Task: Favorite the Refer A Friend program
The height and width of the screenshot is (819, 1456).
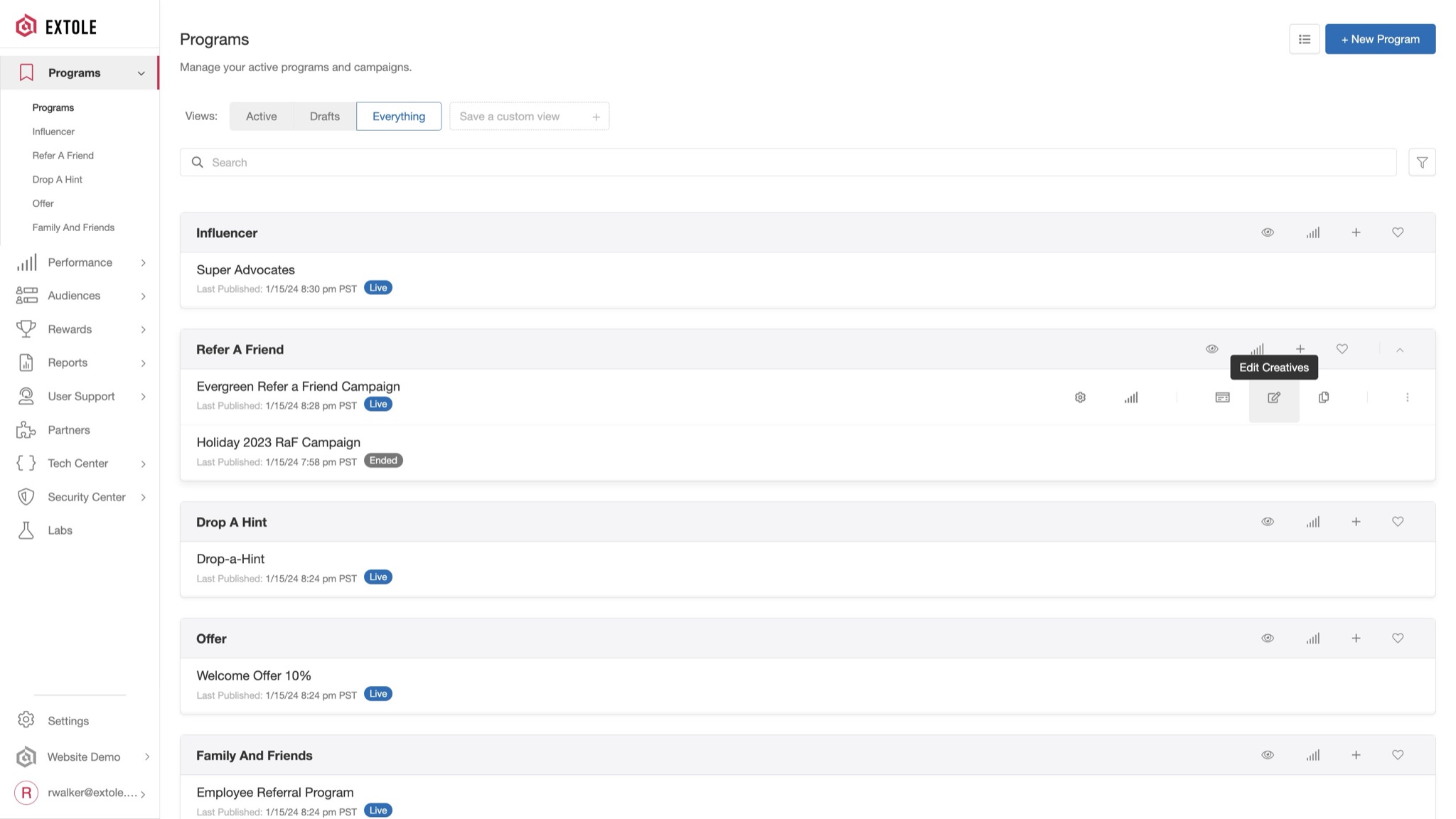Action: tap(1342, 349)
